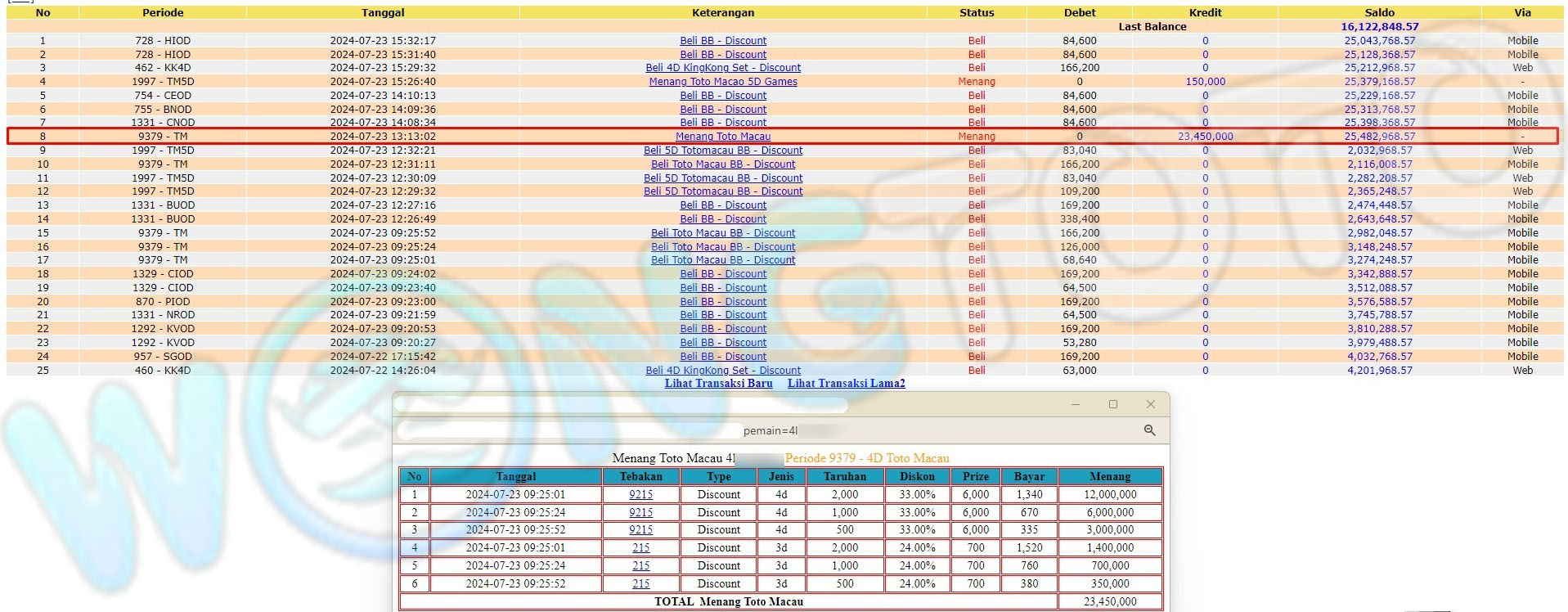
Task: Maximize the popup window
Action: pyautogui.click(x=1113, y=404)
